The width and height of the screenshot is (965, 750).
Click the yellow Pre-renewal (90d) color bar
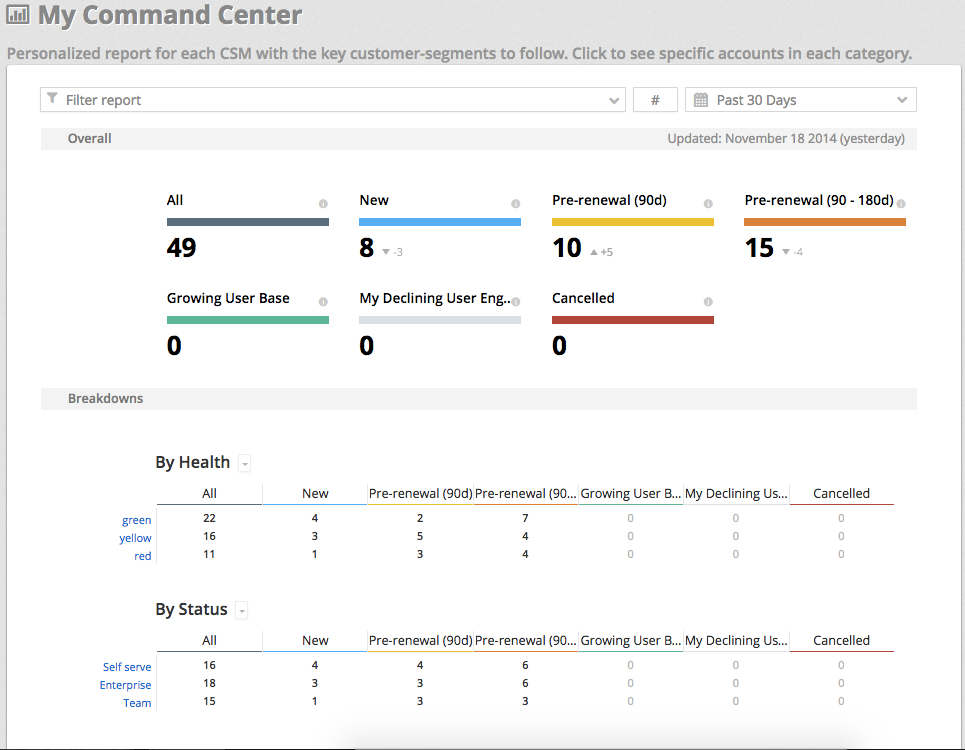coord(633,221)
